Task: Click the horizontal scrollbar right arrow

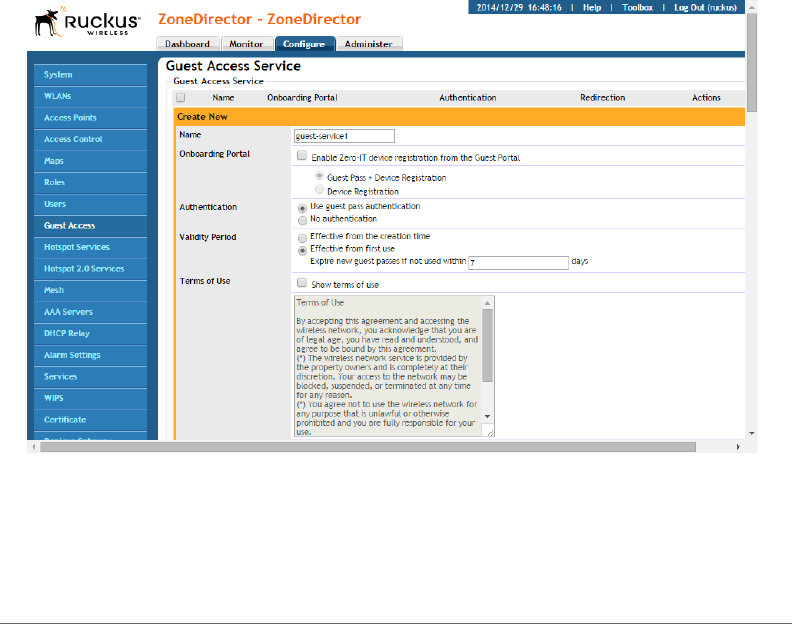Action: click(x=738, y=447)
